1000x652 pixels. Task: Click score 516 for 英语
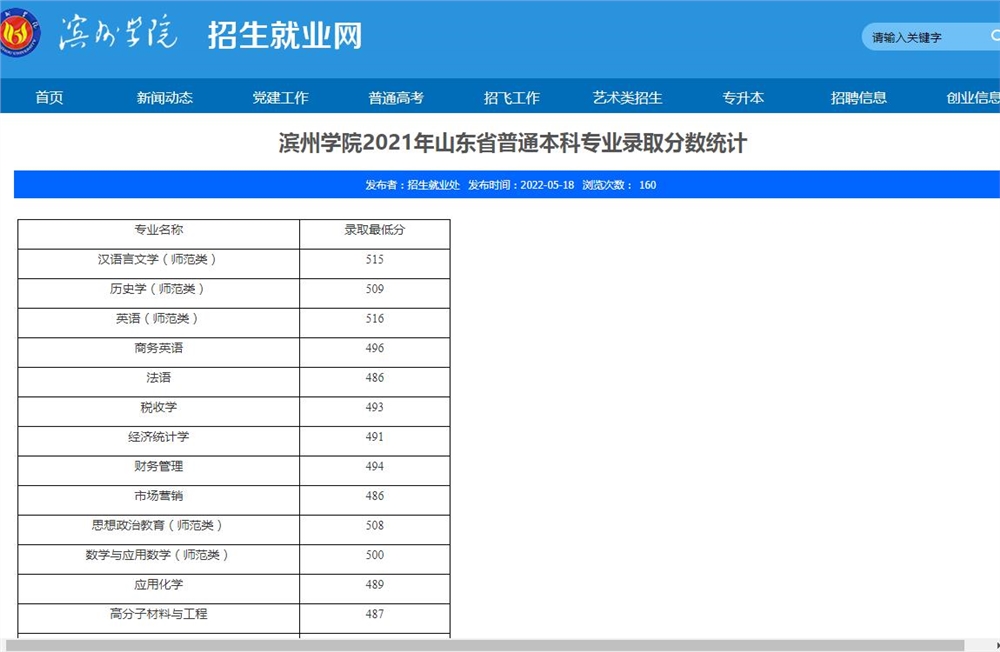374,318
